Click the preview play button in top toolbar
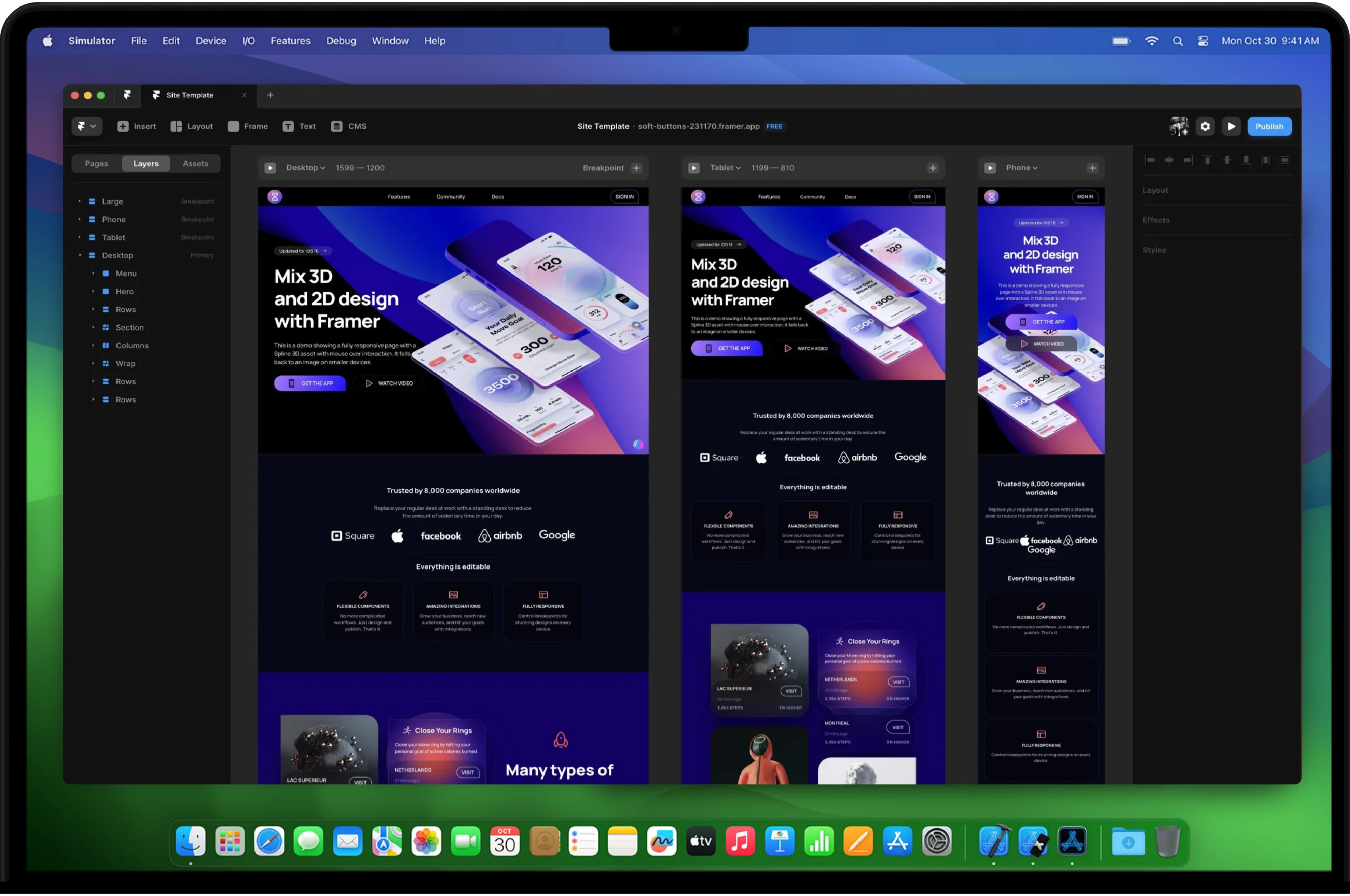 [1231, 126]
